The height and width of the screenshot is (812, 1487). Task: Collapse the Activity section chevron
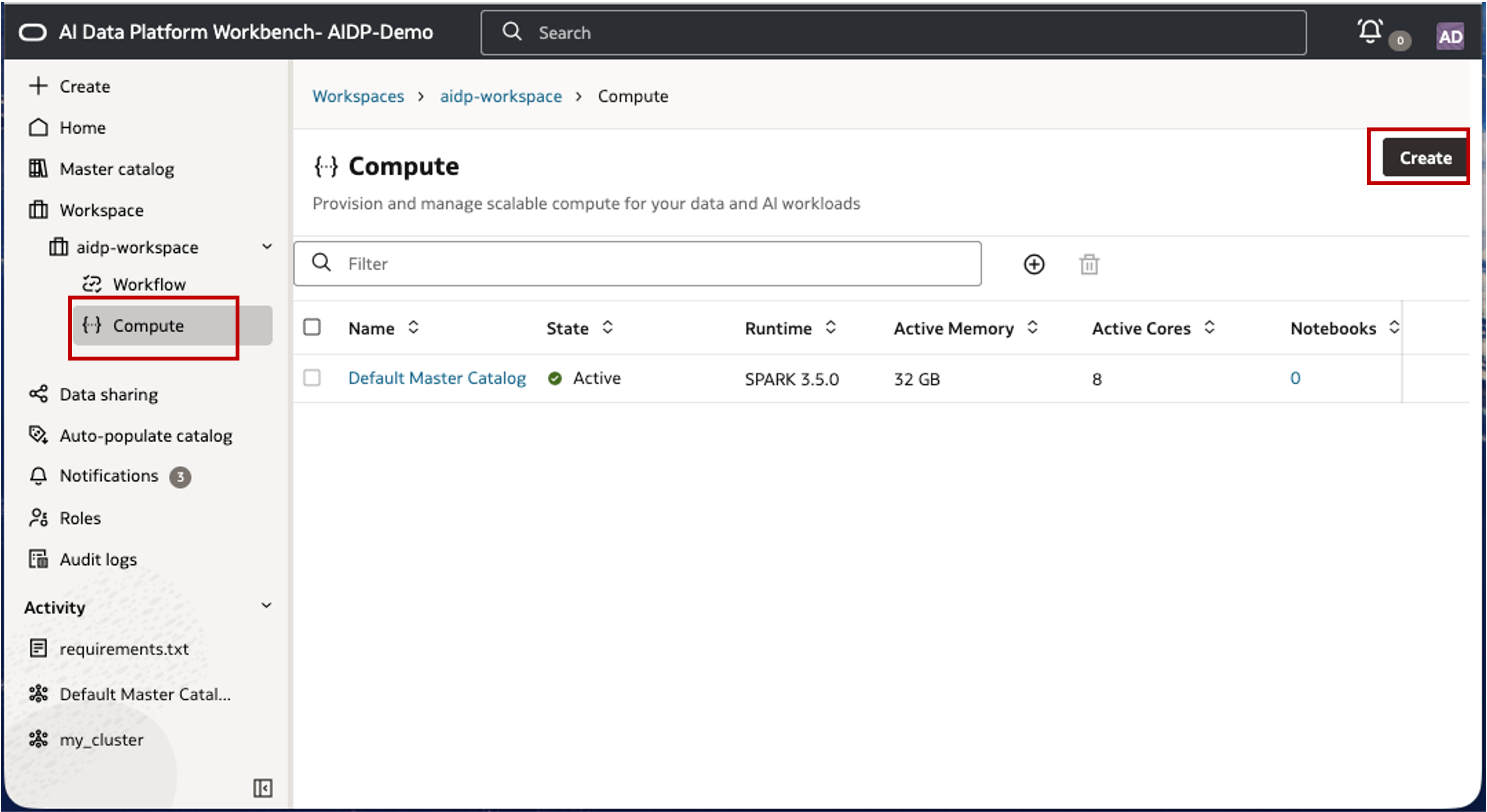pos(266,605)
